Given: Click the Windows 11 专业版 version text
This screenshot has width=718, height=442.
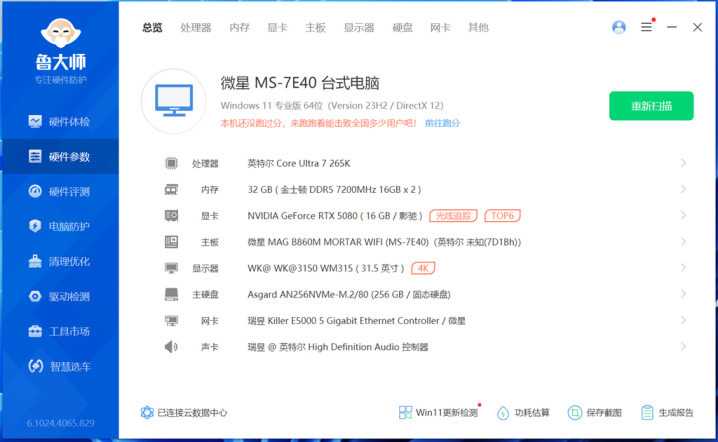Looking at the screenshot, I should [x=332, y=105].
